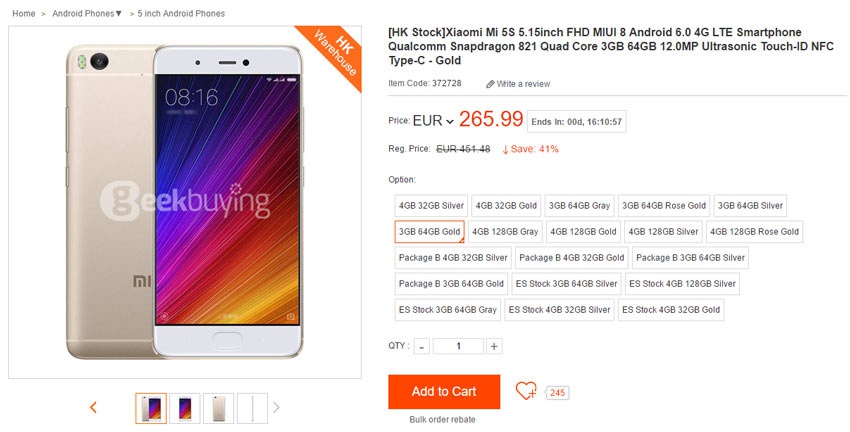Select Package B 3GB 64GB Silver option
Image resolution: width=850 pixels, height=432 pixels.
pyautogui.click(x=691, y=258)
